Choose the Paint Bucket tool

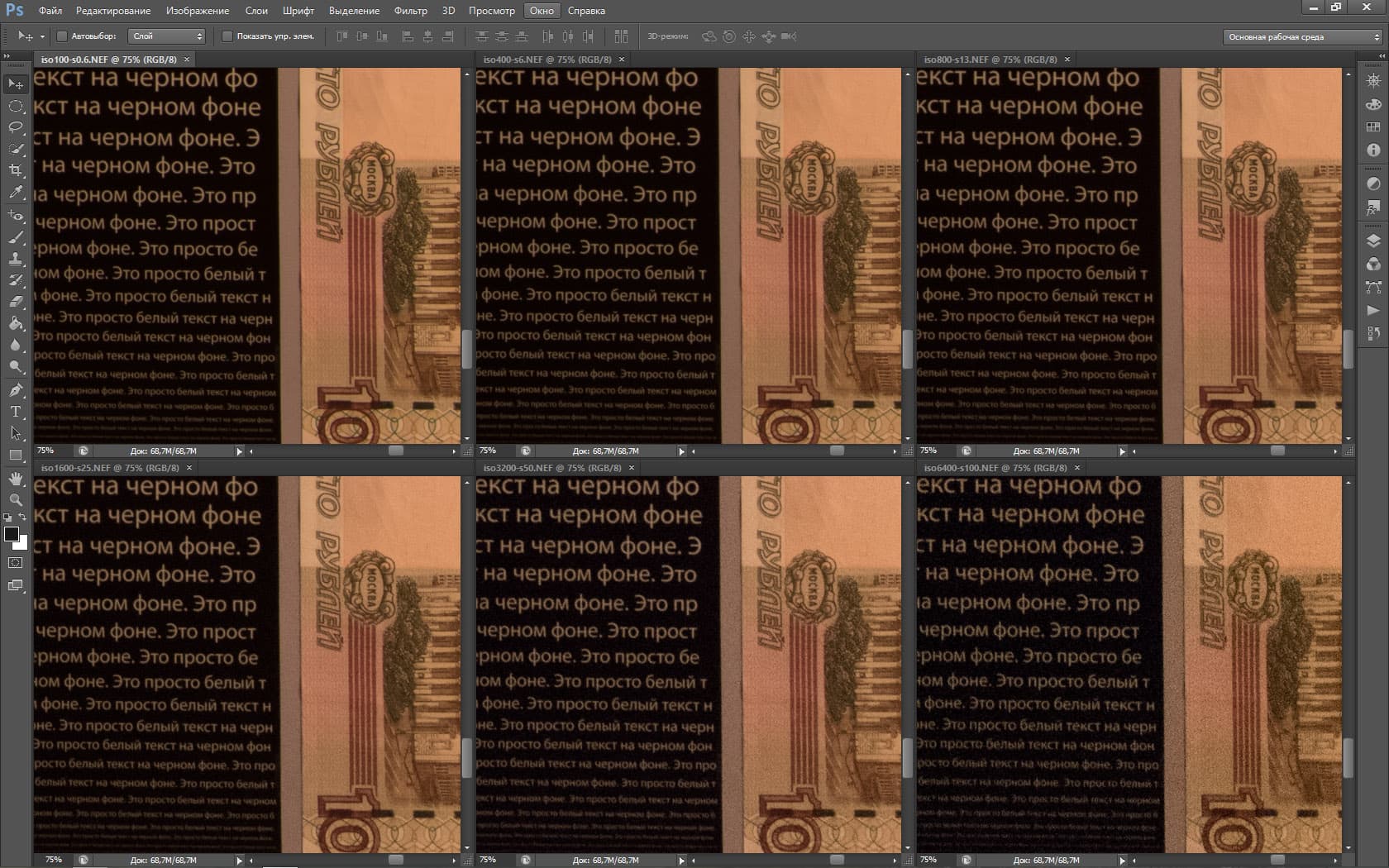[16, 323]
